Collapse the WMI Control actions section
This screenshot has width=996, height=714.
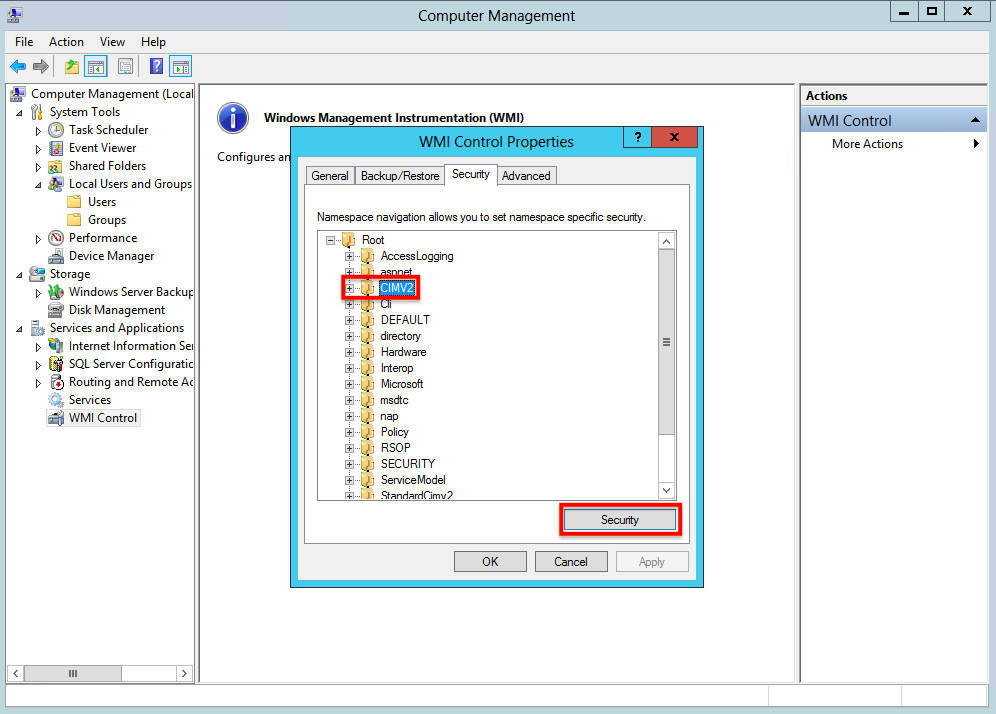[x=975, y=120]
